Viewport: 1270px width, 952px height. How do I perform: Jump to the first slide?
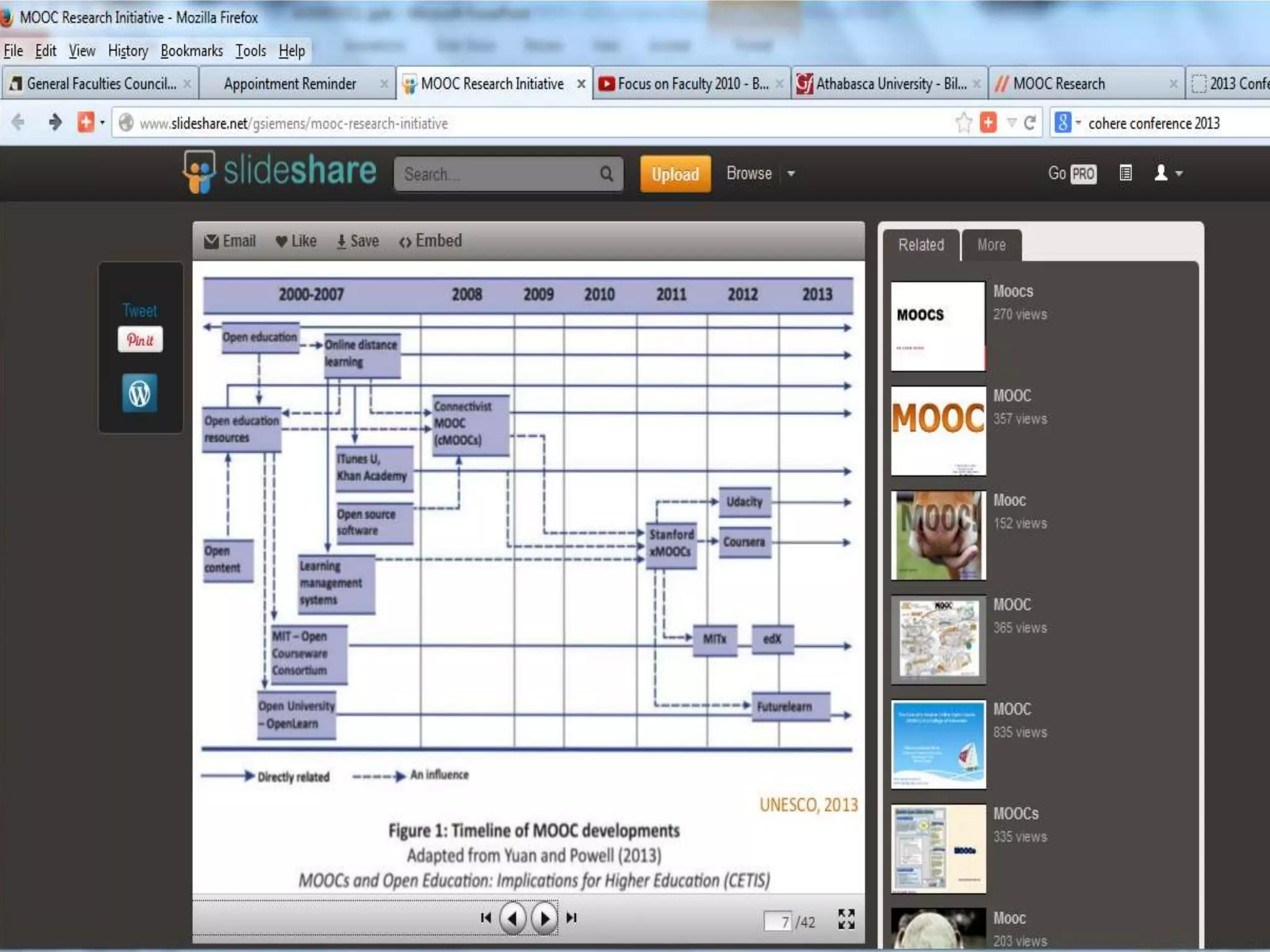click(x=486, y=918)
